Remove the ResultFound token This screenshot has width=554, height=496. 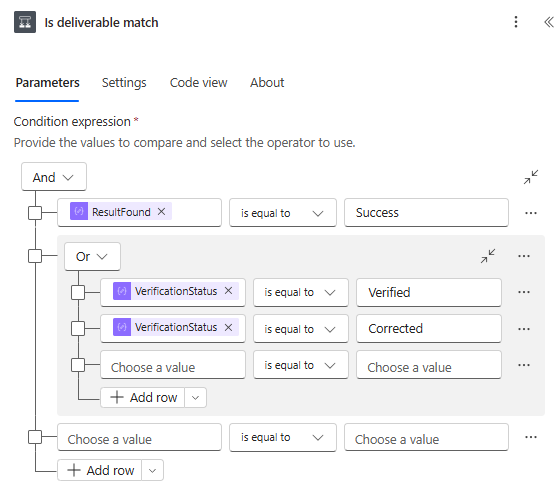coord(161,212)
